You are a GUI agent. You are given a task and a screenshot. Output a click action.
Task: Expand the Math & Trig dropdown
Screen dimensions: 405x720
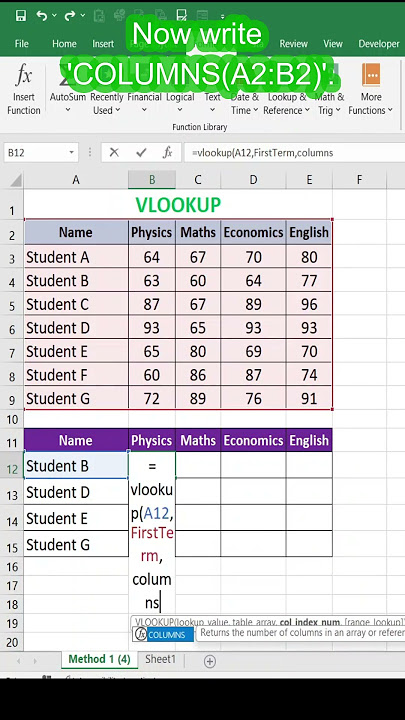tap(329, 104)
